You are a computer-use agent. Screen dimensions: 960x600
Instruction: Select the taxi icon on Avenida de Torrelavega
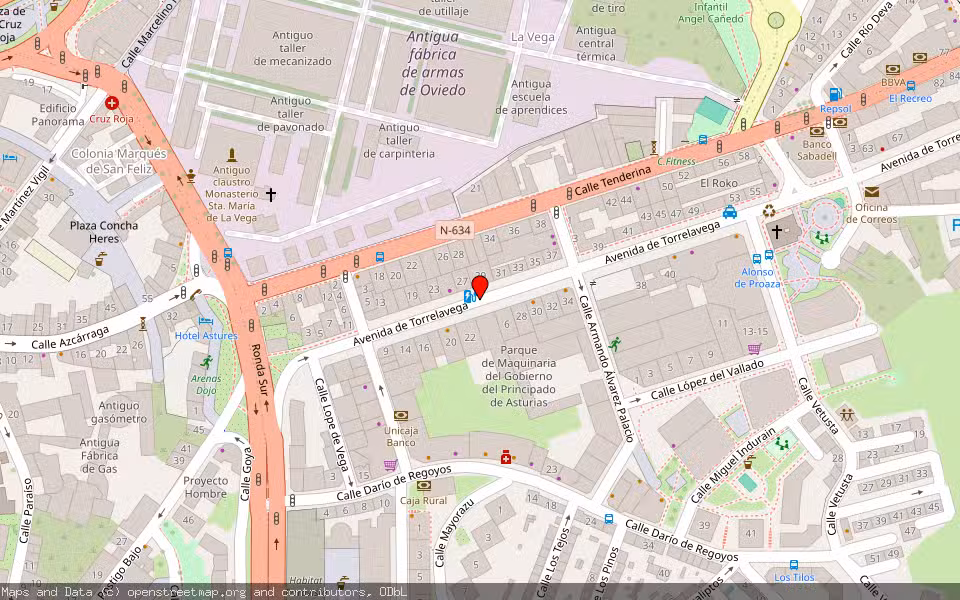pyautogui.click(x=730, y=212)
